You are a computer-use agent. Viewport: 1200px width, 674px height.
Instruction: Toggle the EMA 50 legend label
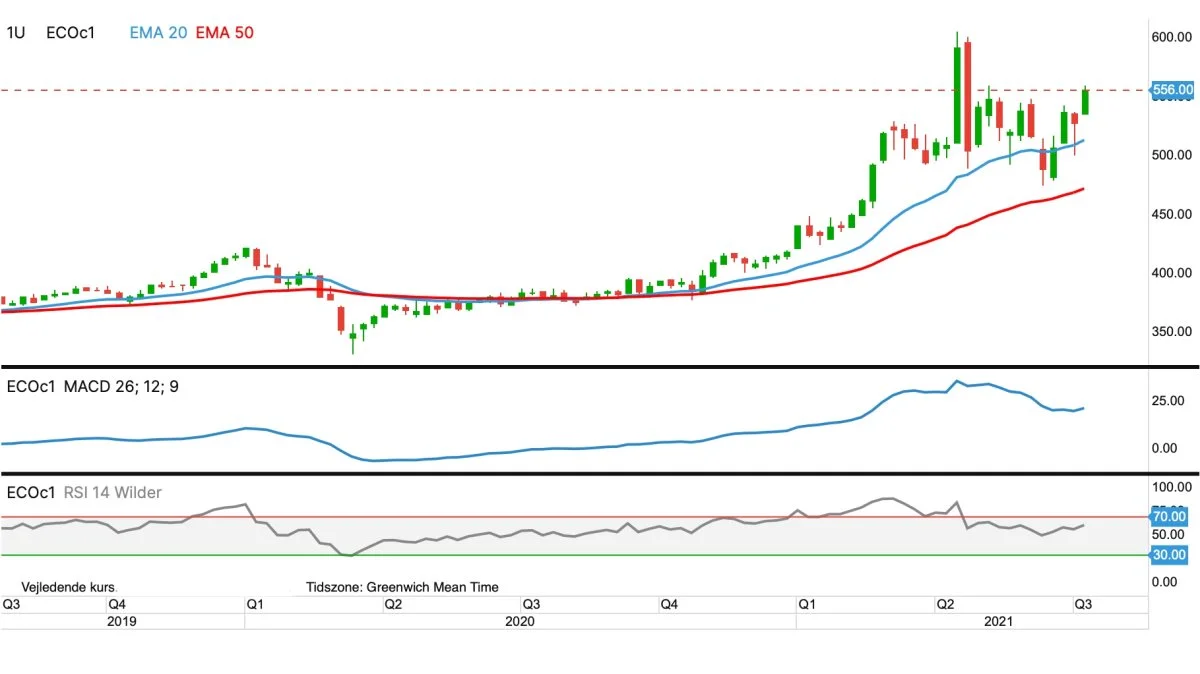[225, 33]
